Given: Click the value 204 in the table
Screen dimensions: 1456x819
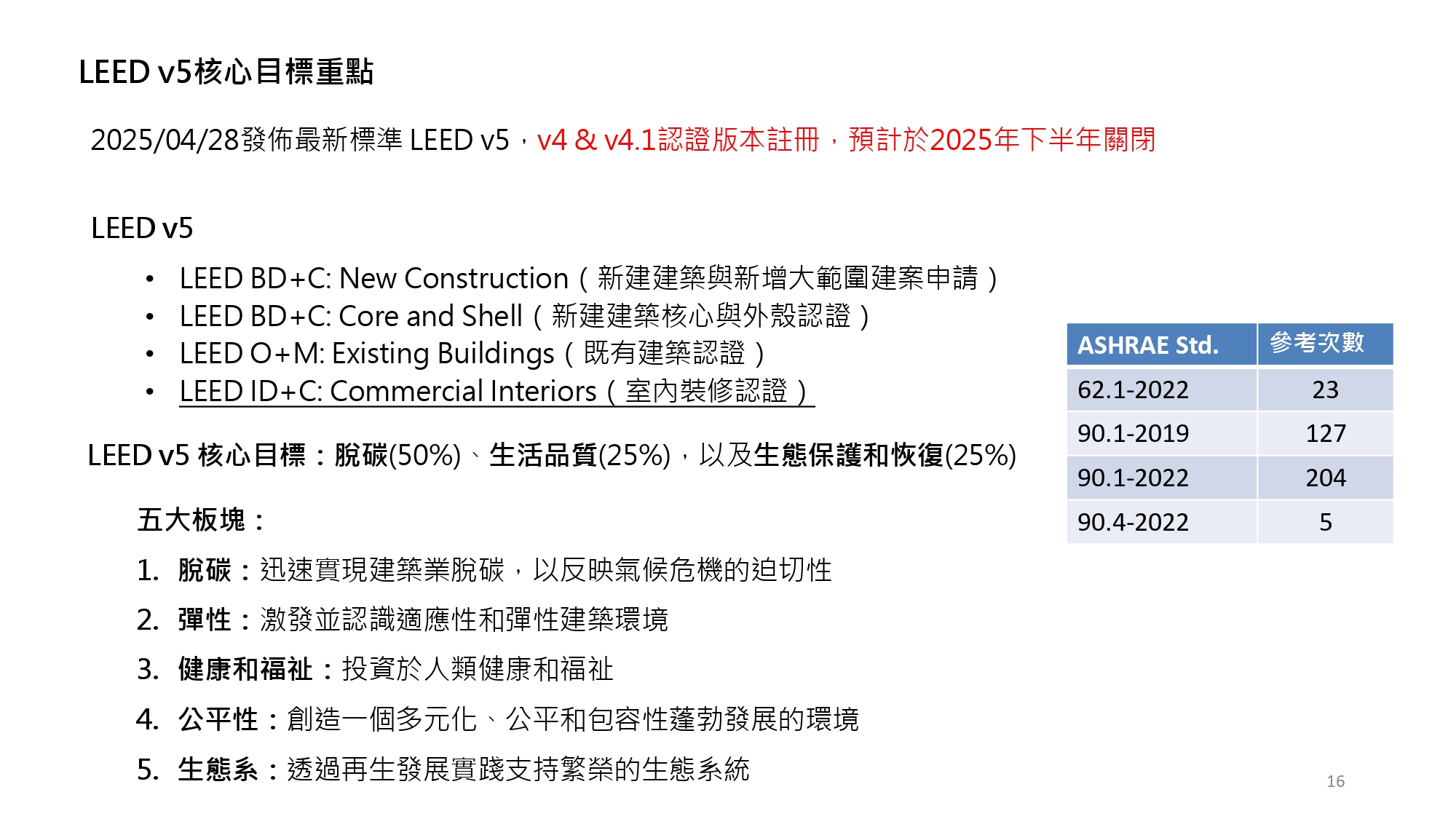Looking at the screenshot, I should (x=1325, y=478).
